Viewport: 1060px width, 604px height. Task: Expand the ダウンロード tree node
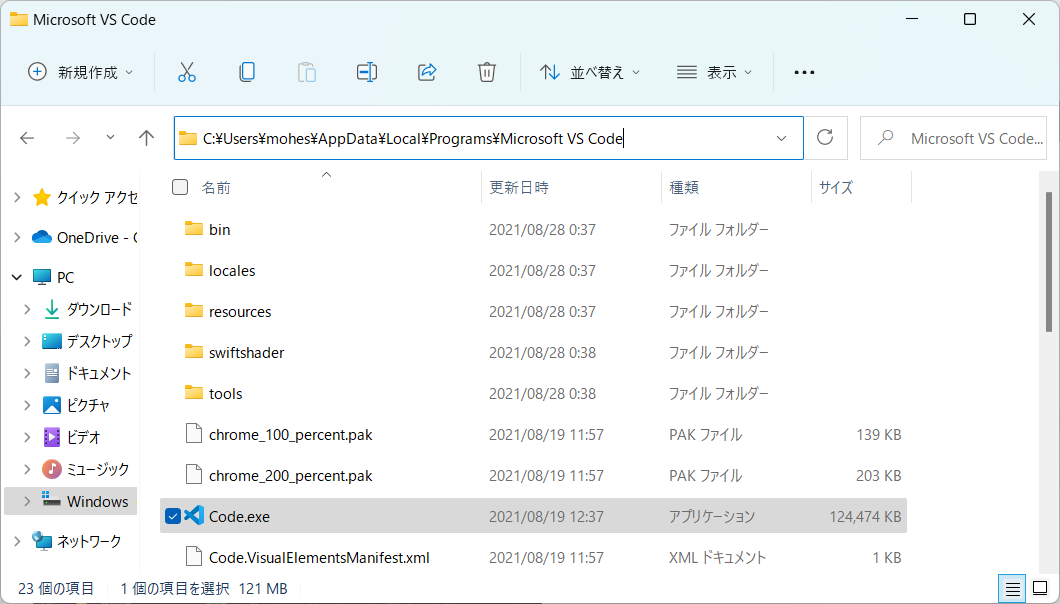(x=27, y=309)
